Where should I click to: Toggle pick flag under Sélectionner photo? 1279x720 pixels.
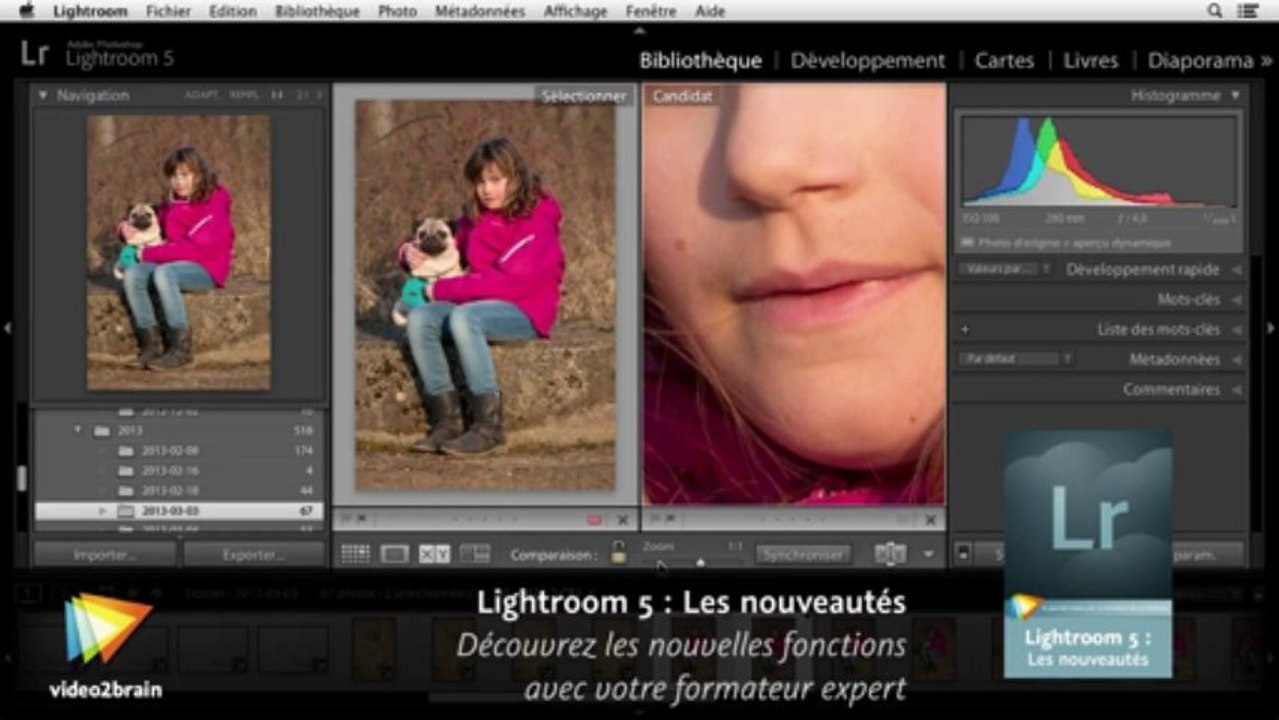347,519
